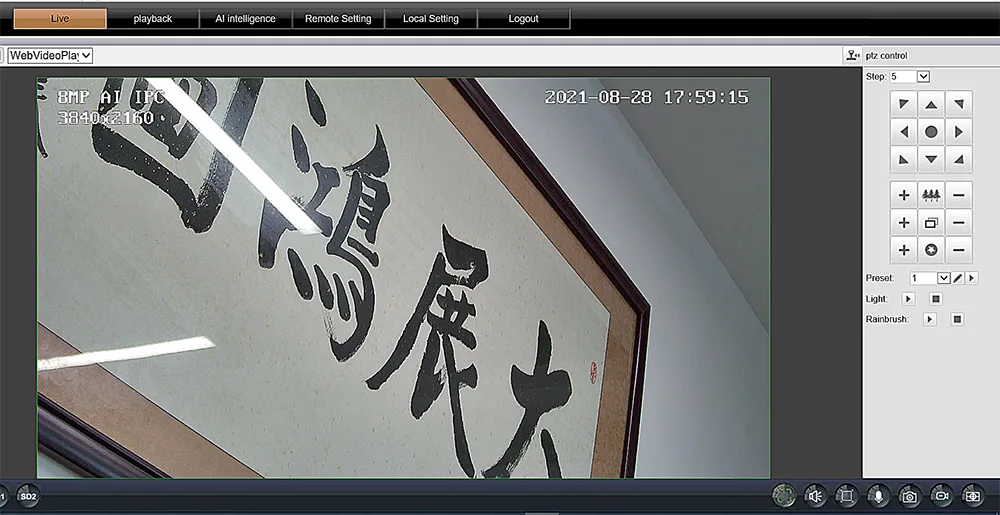Open the Step value dropdown
1000x515 pixels.
pyautogui.click(x=923, y=76)
